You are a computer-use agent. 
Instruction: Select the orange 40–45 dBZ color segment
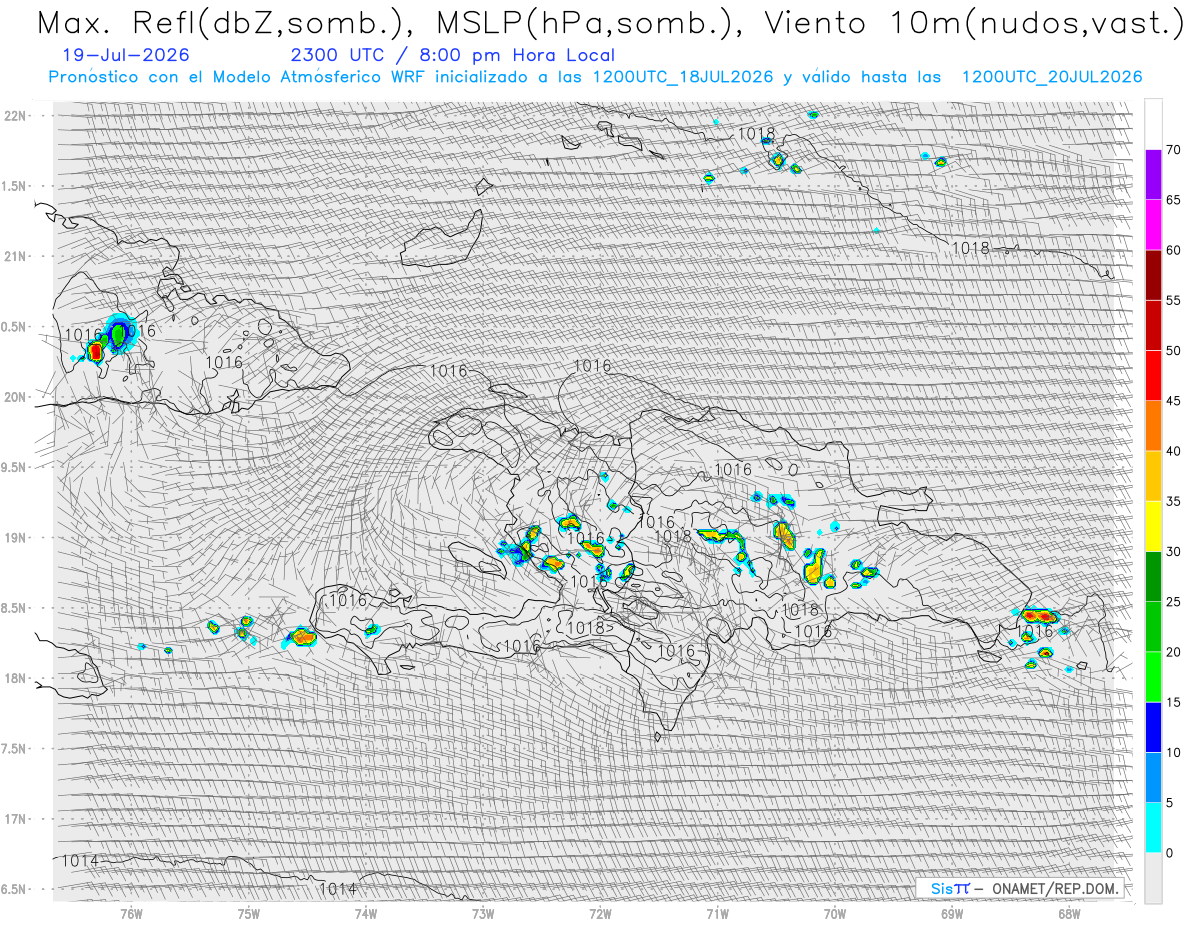tap(1153, 426)
